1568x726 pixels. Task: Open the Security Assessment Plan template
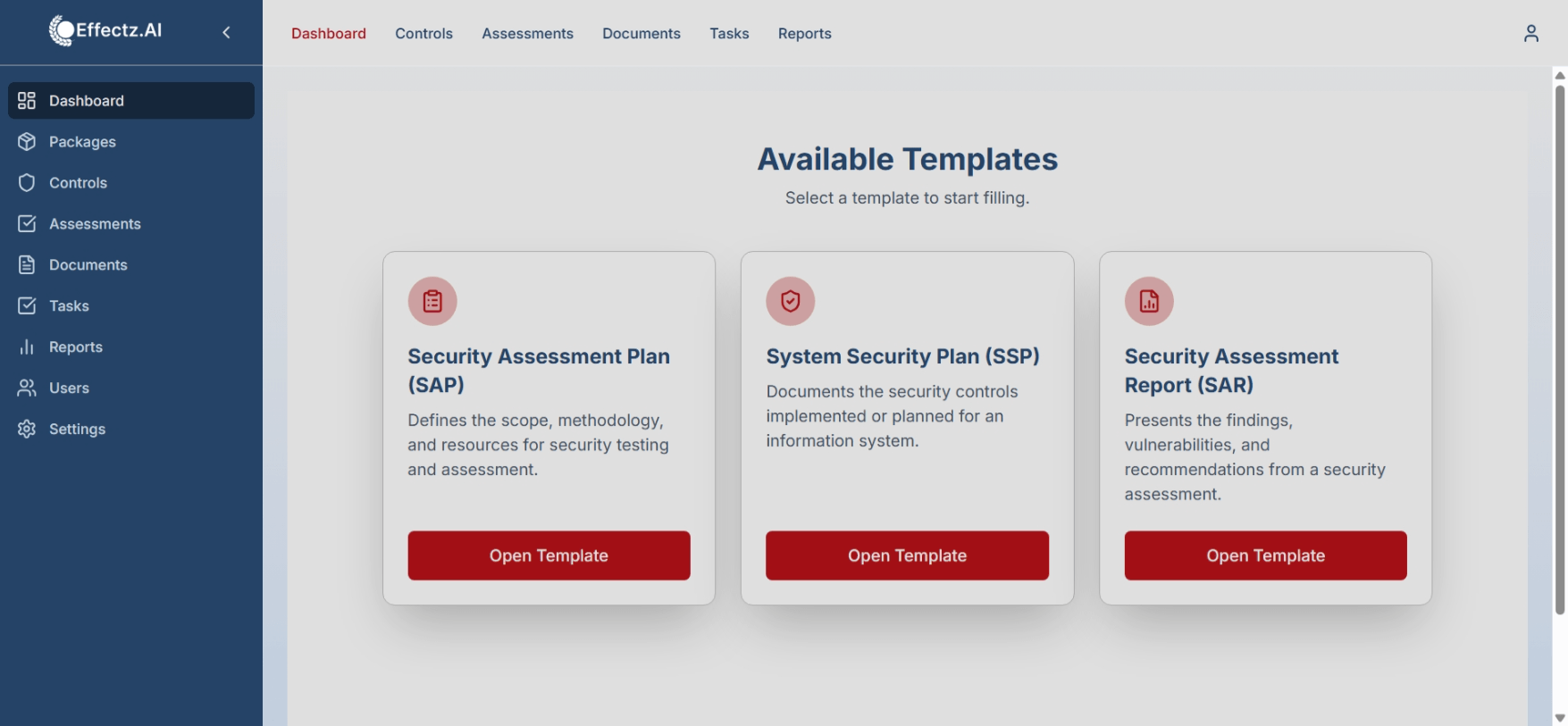(549, 555)
